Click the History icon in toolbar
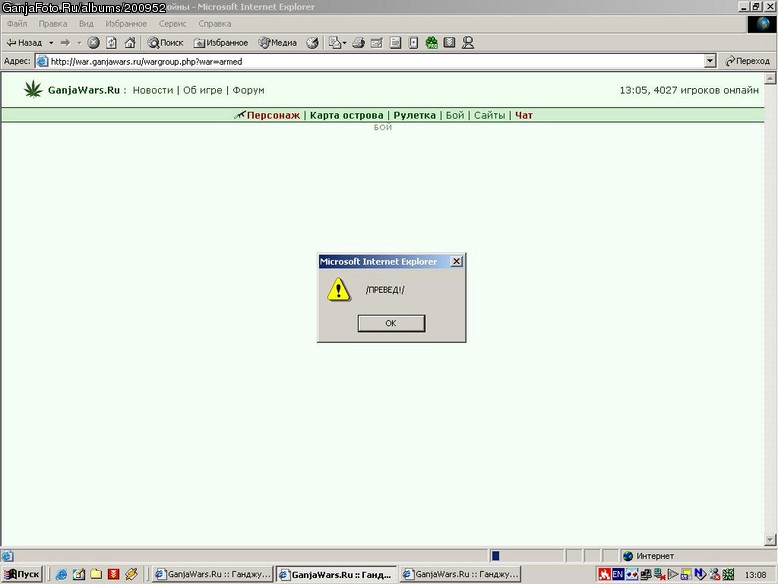Viewport: 778px width, 584px height. point(312,43)
